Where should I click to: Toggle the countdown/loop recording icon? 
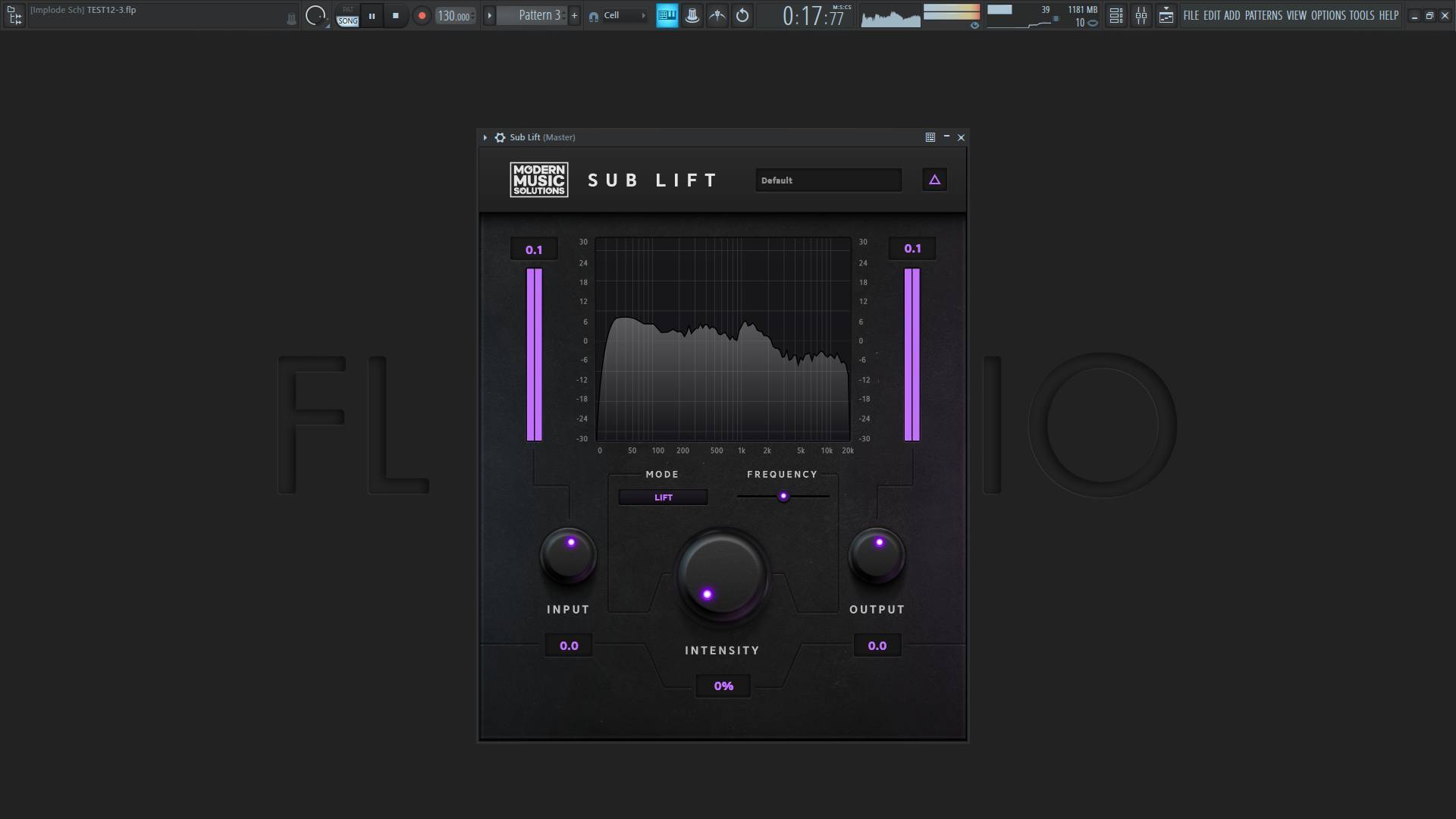click(x=742, y=15)
